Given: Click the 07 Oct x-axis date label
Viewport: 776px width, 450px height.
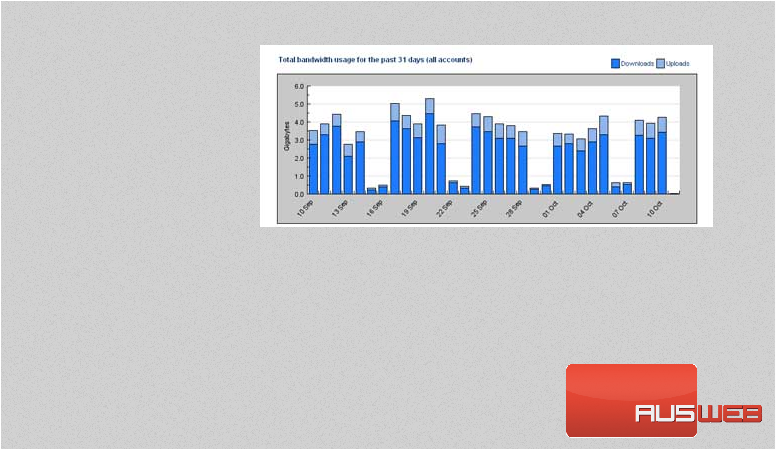Looking at the screenshot, I should pyautogui.click(x=621, y=208).
